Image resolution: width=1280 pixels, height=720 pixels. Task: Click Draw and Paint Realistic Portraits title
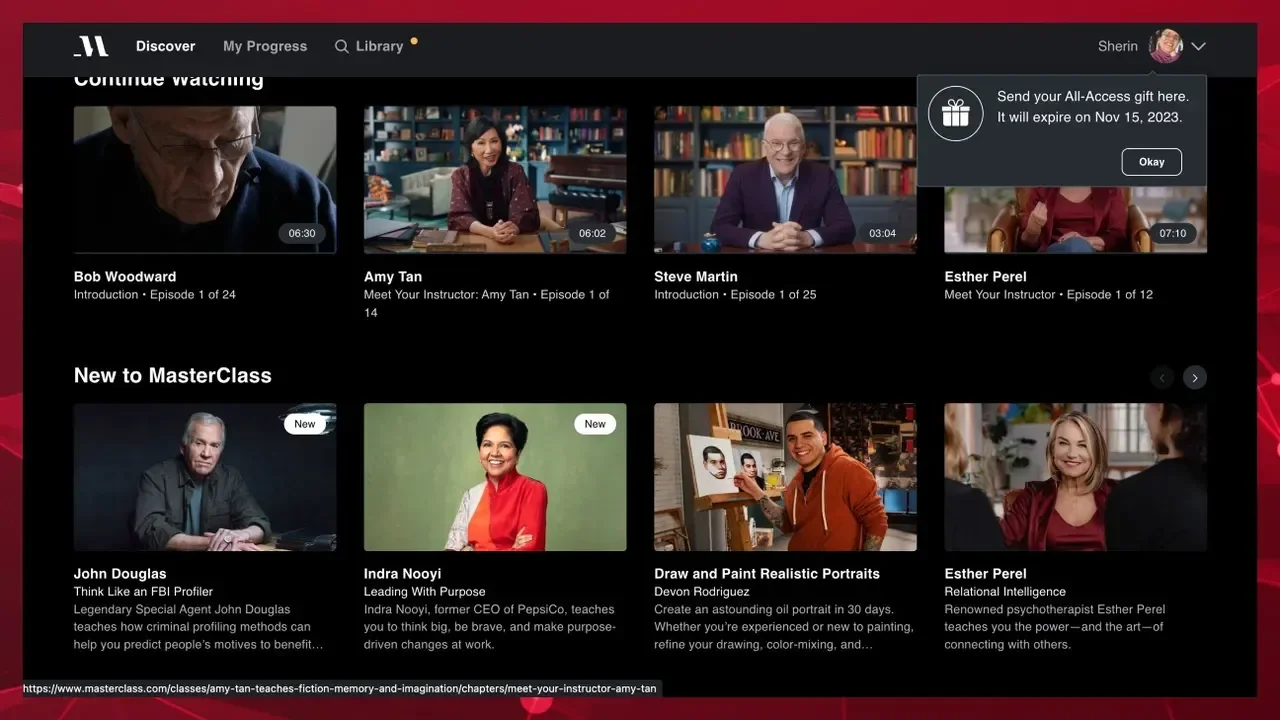(767, 574)
